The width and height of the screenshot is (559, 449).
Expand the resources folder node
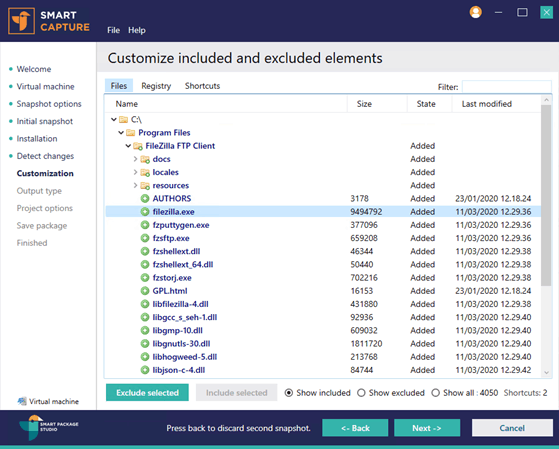(x=135, y=185)
